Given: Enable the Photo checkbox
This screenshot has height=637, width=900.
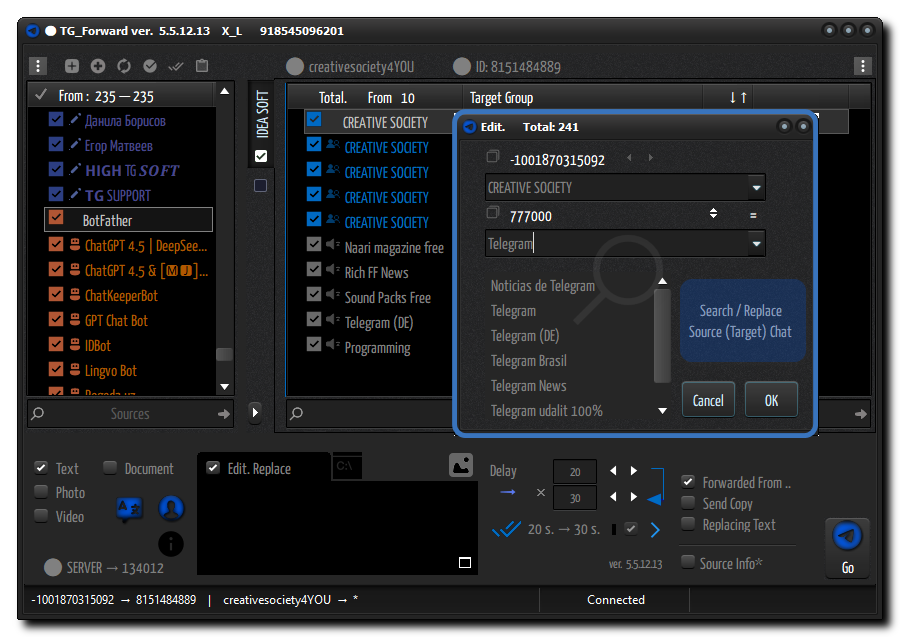Looking at the screenshot, I should tap(41, 492).
